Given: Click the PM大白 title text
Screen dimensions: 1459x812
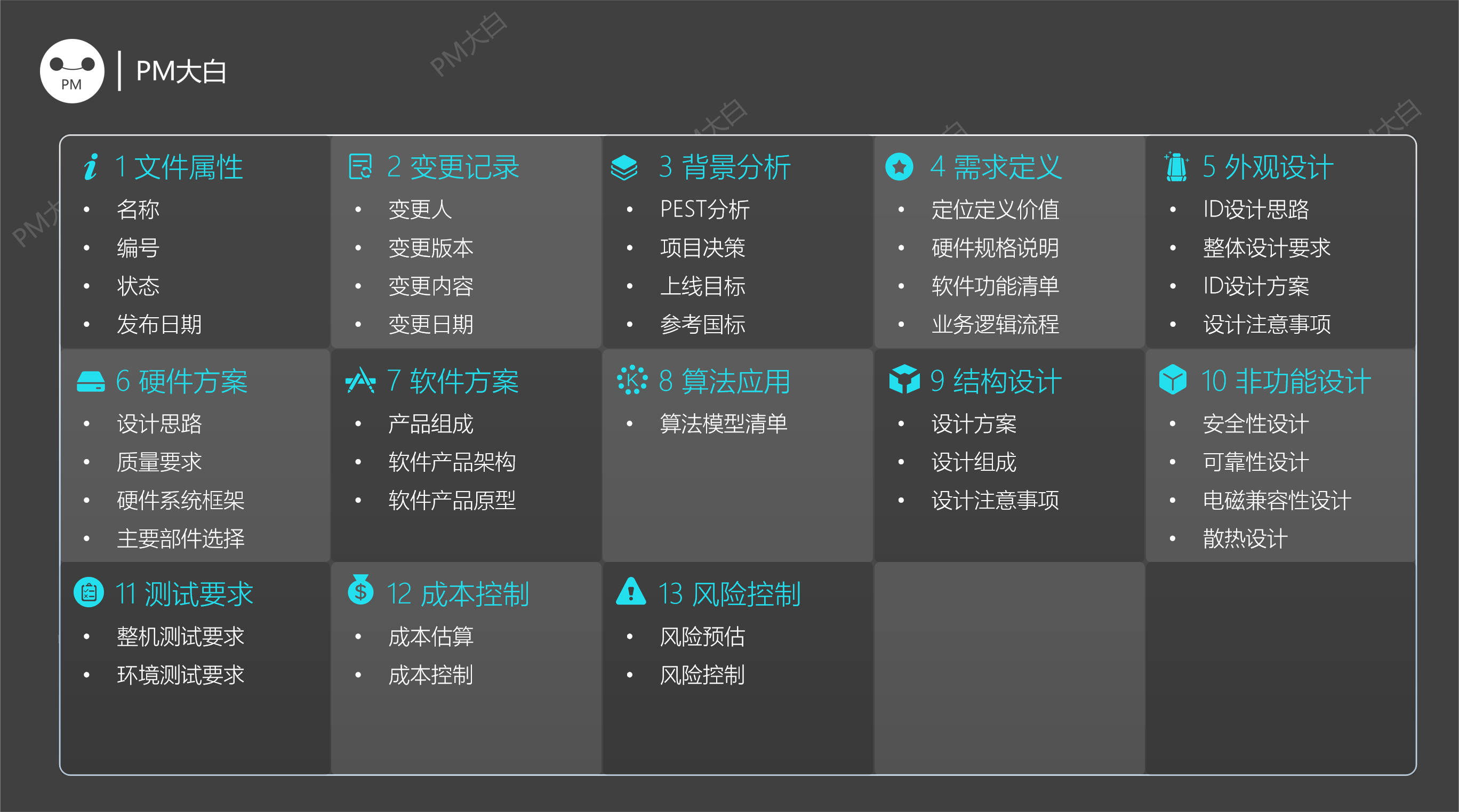Looking at the screenshot, I should pos(181,71).
